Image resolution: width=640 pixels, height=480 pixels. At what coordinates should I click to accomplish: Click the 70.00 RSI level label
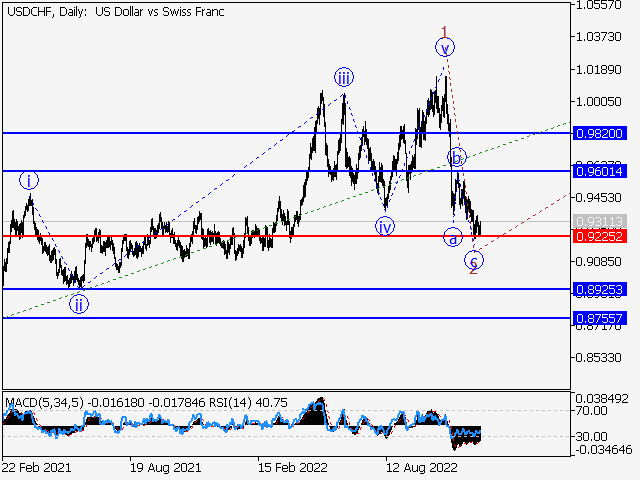tap(591, 411)
